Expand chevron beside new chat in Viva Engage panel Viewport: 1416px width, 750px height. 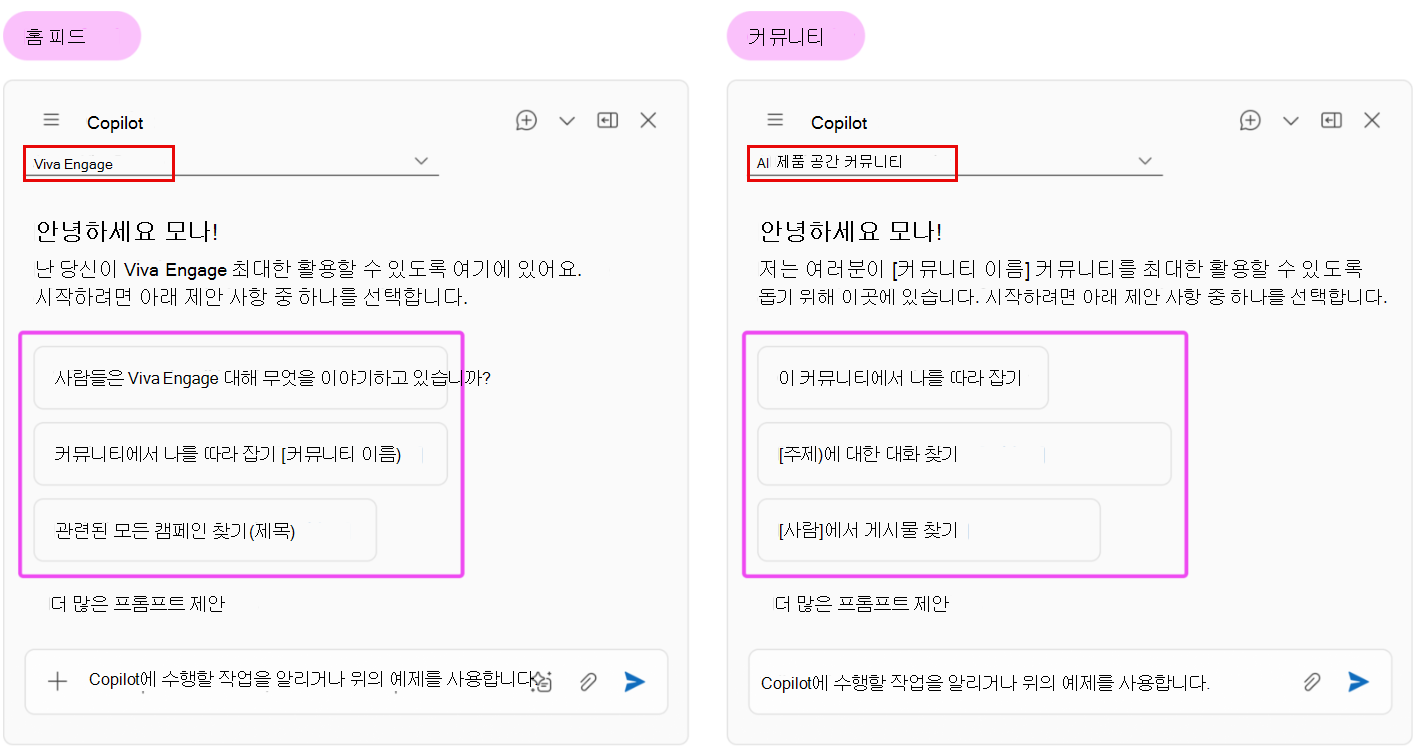click(567, 121)
